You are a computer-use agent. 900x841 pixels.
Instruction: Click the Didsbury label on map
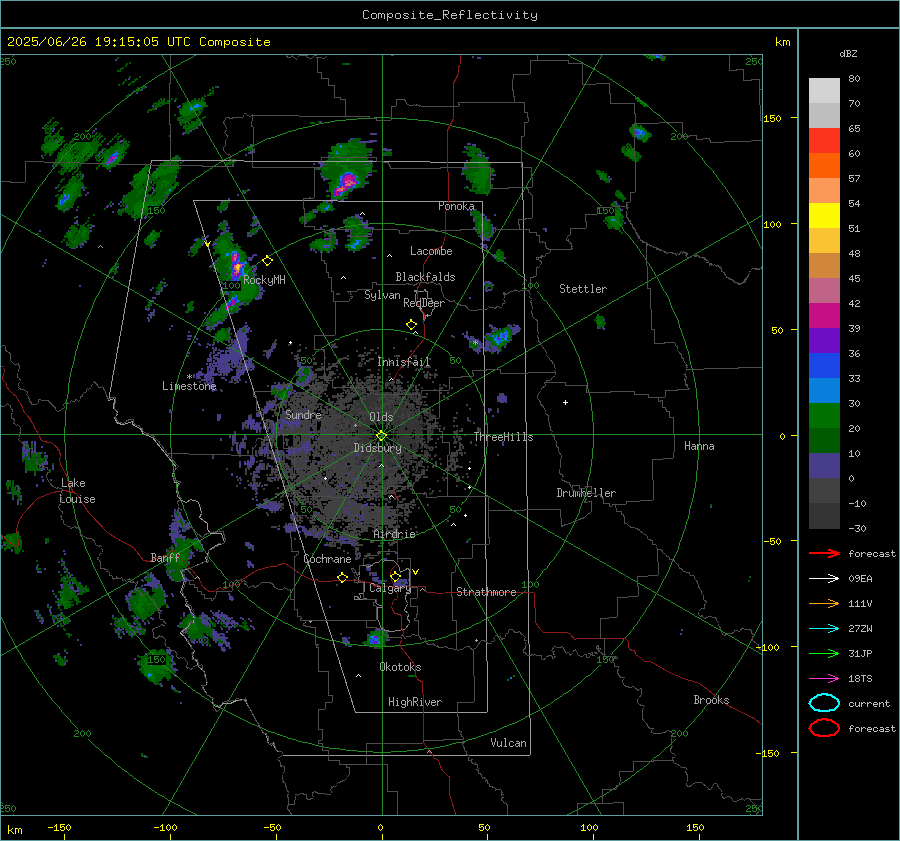point(377,448)
